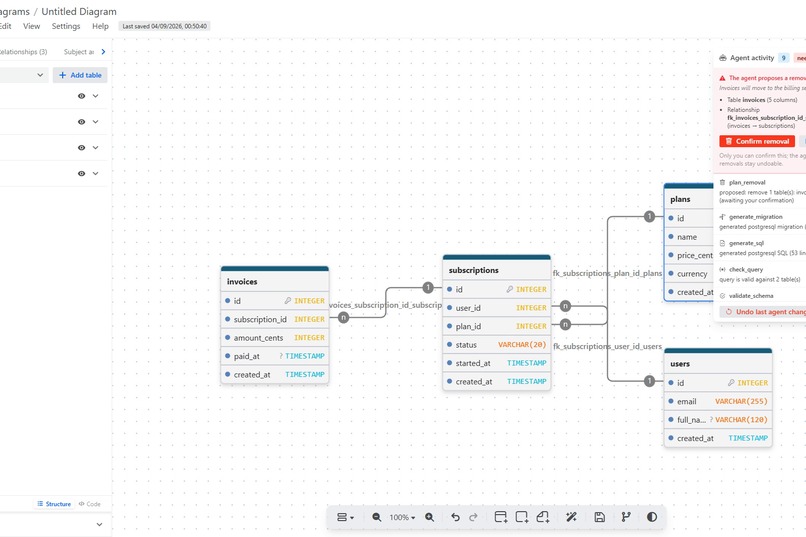Click the 'n' marker beside subscriptions plan_id
Viewport: 806px width, 537px height.
pos(565,324)
